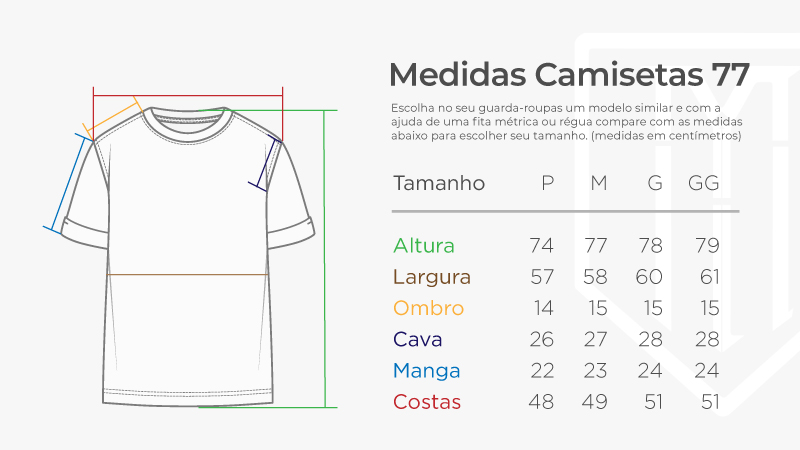Select the P size column header
Viewport: 800px width, 450px height.
[547, 184]
